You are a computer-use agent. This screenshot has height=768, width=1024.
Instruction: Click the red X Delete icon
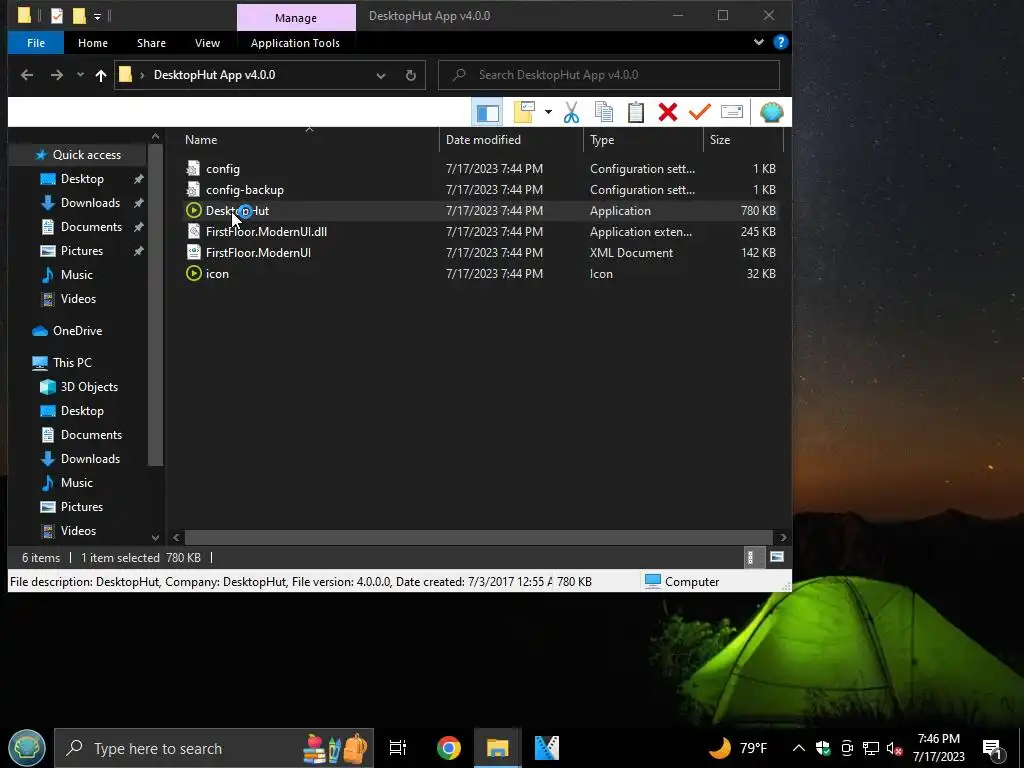pos(667,112)
